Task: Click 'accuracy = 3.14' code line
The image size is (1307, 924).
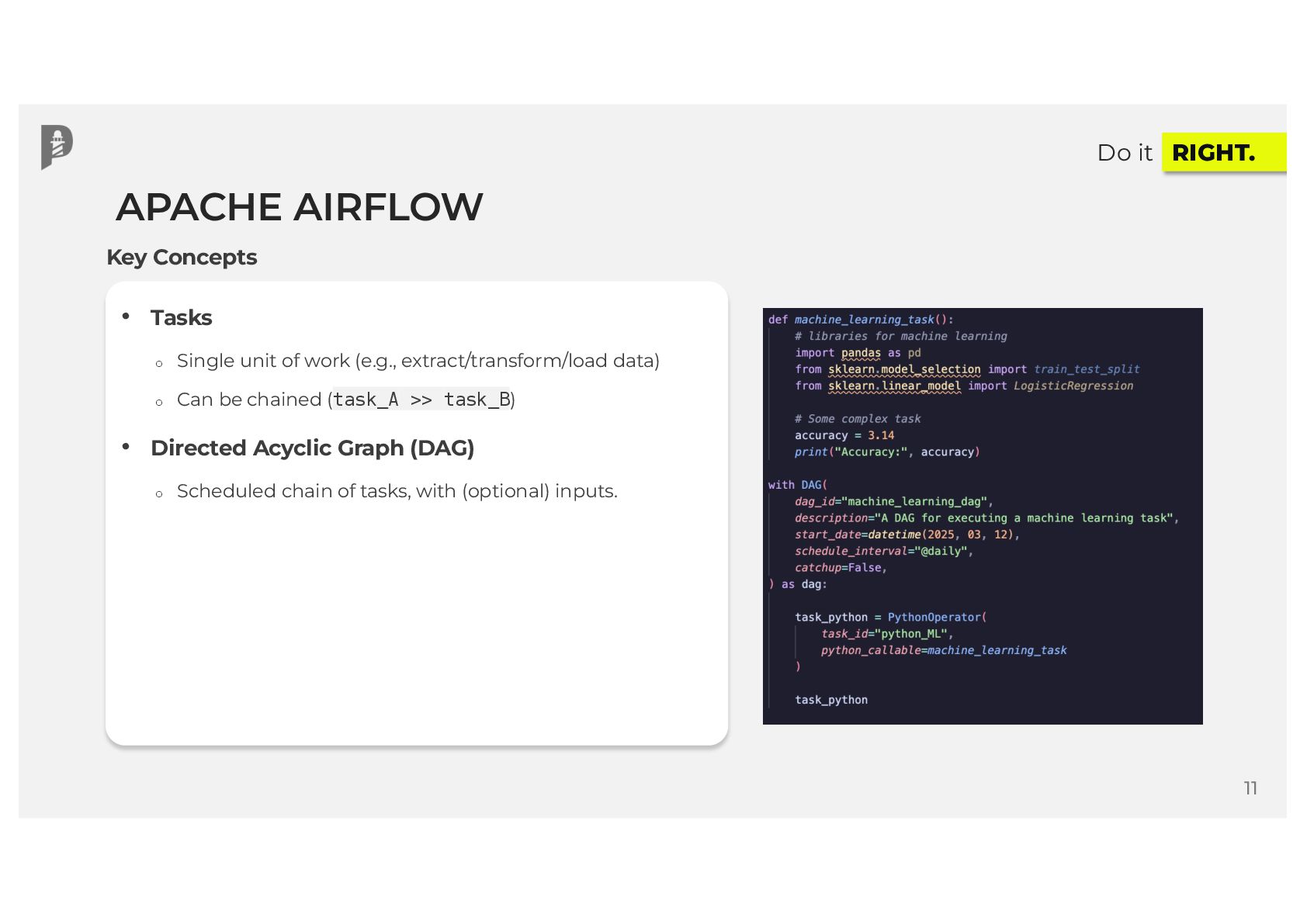Action: (844, 435)
